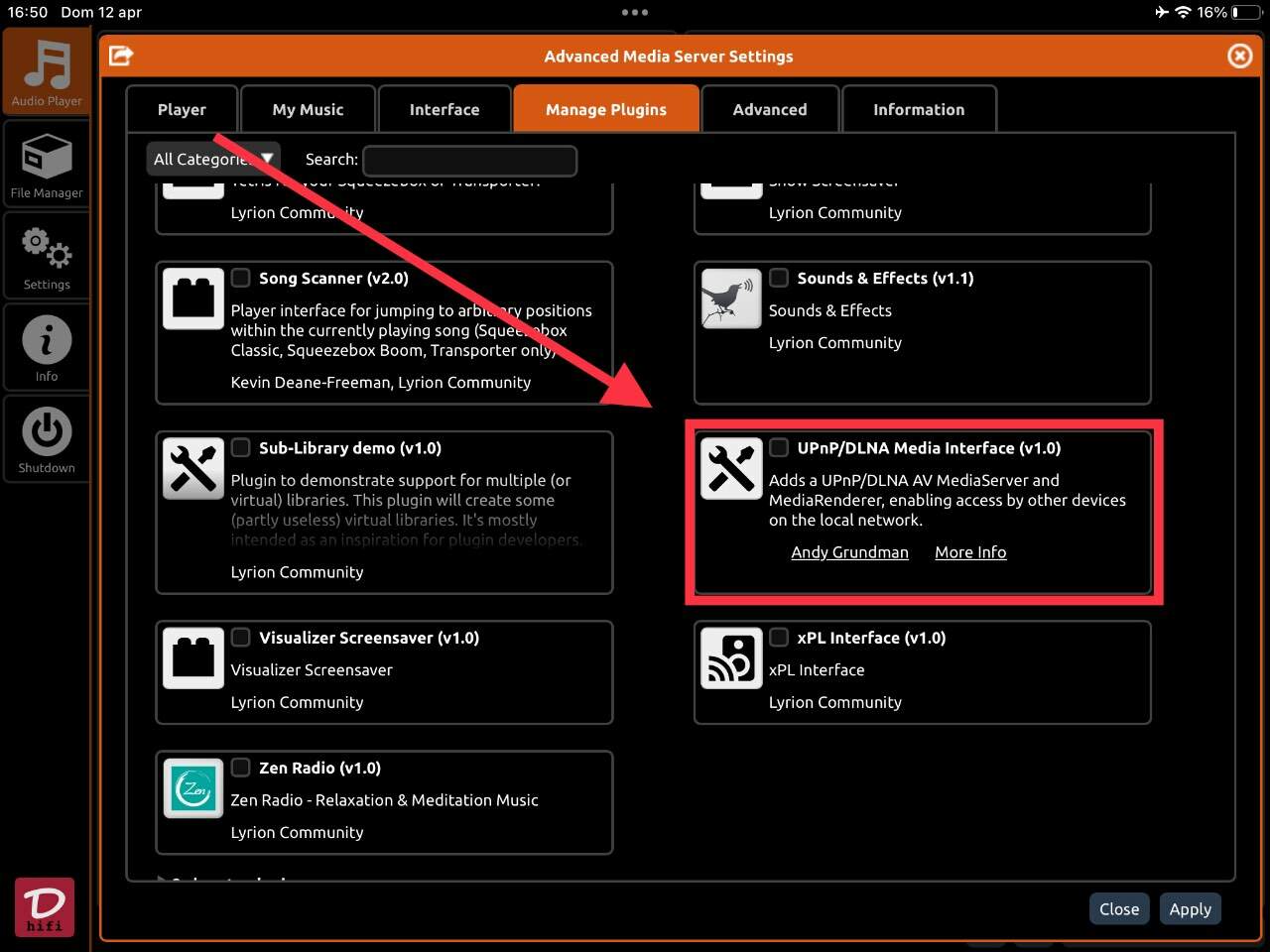Click into the plugin Search field

(x=469, y=160)
